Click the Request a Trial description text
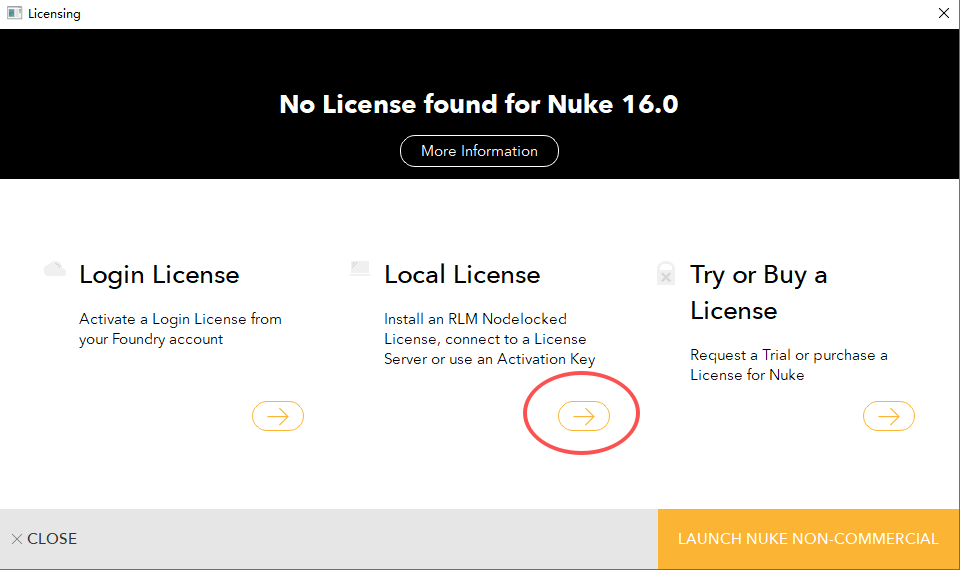The image size is (960, 570). click(x=788, y=365)
